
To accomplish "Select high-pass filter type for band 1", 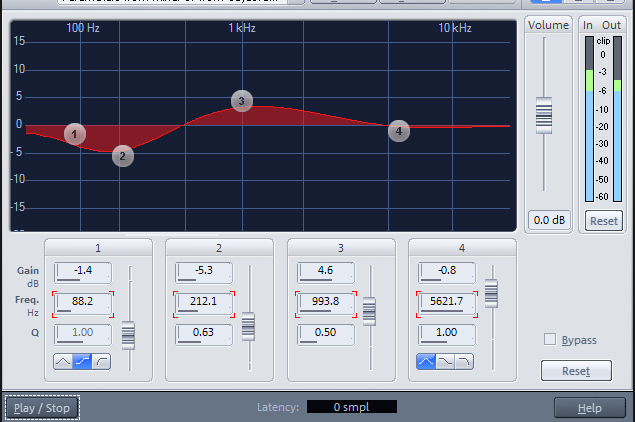I will coord(101,361).
